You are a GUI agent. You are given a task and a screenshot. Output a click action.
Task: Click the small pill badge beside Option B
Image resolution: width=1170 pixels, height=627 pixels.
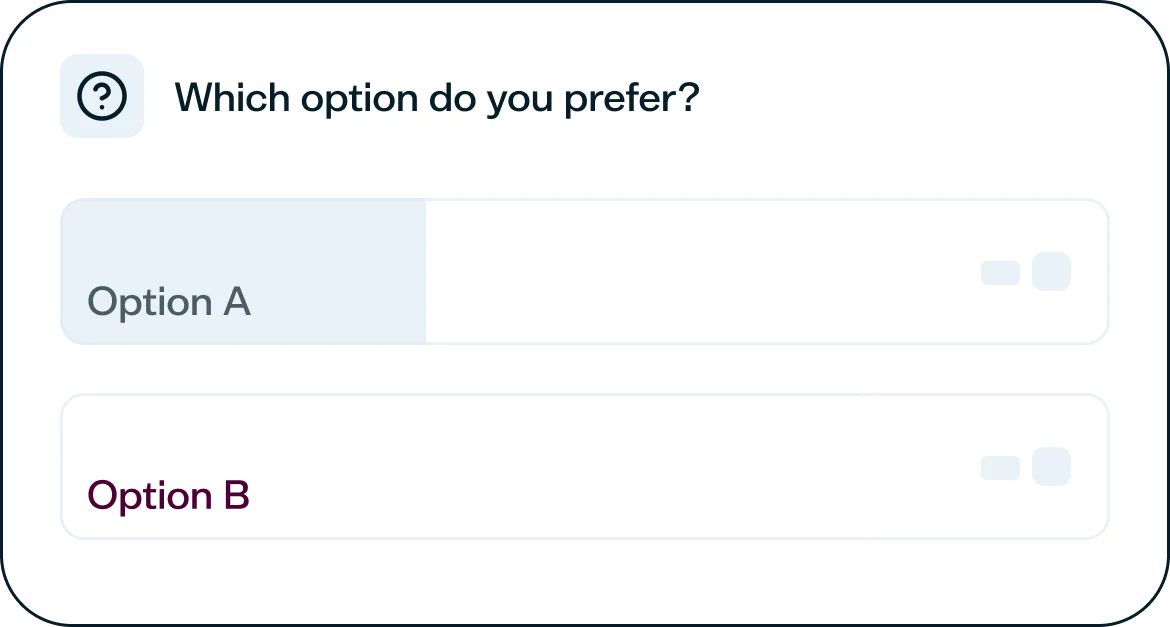tap(1000, 468)
